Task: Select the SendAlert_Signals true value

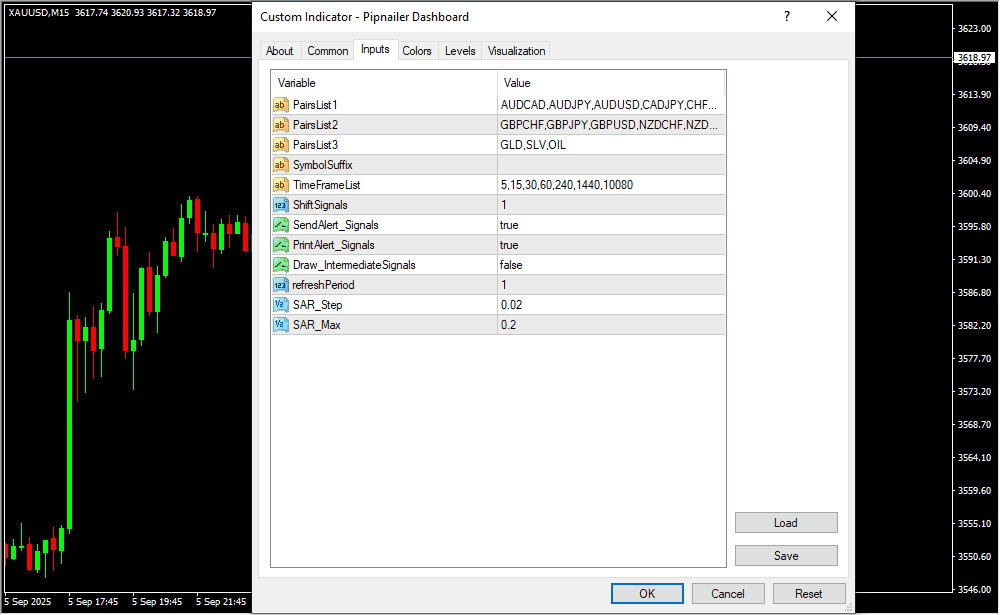Action: [x=510, y=225]
